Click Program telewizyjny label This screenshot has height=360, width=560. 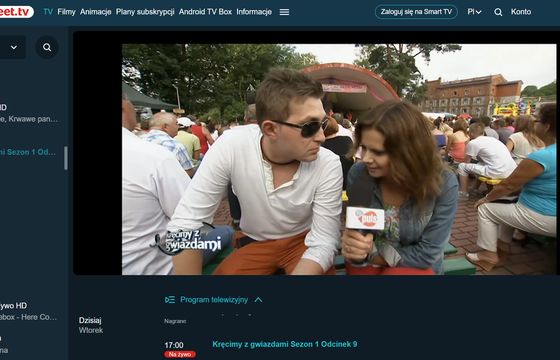tap(214, 300)
